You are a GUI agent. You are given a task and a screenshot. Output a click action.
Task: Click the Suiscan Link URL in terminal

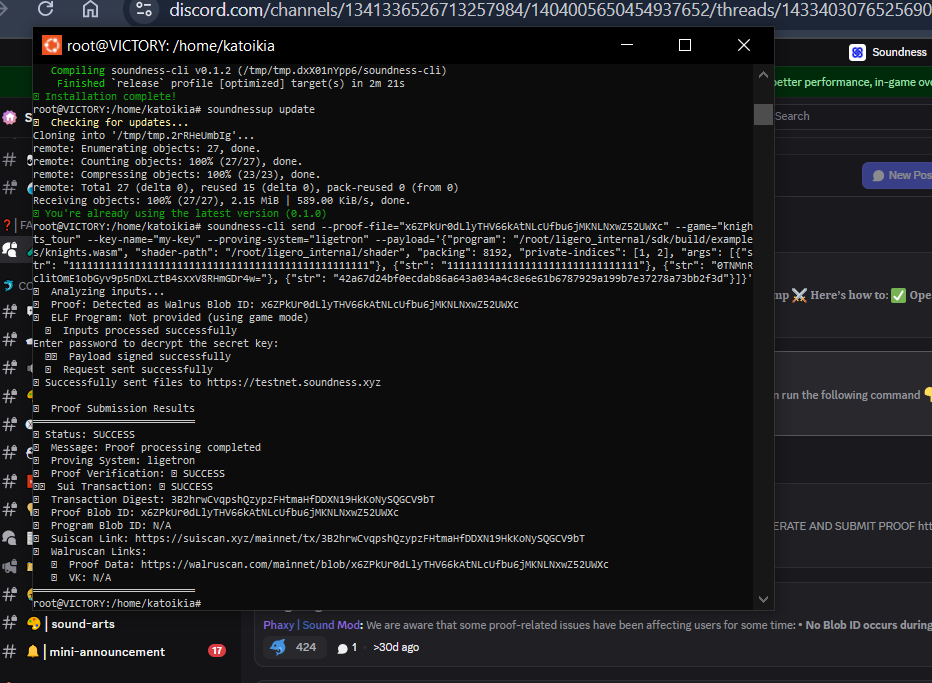point(360,539)
